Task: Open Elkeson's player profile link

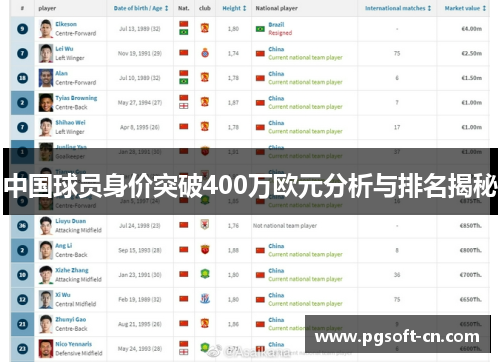Action: 66,24
